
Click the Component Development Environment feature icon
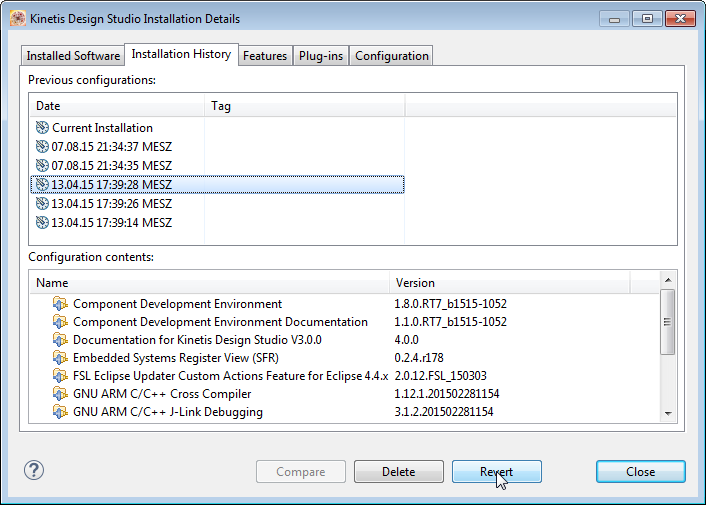tap(60, 304)
